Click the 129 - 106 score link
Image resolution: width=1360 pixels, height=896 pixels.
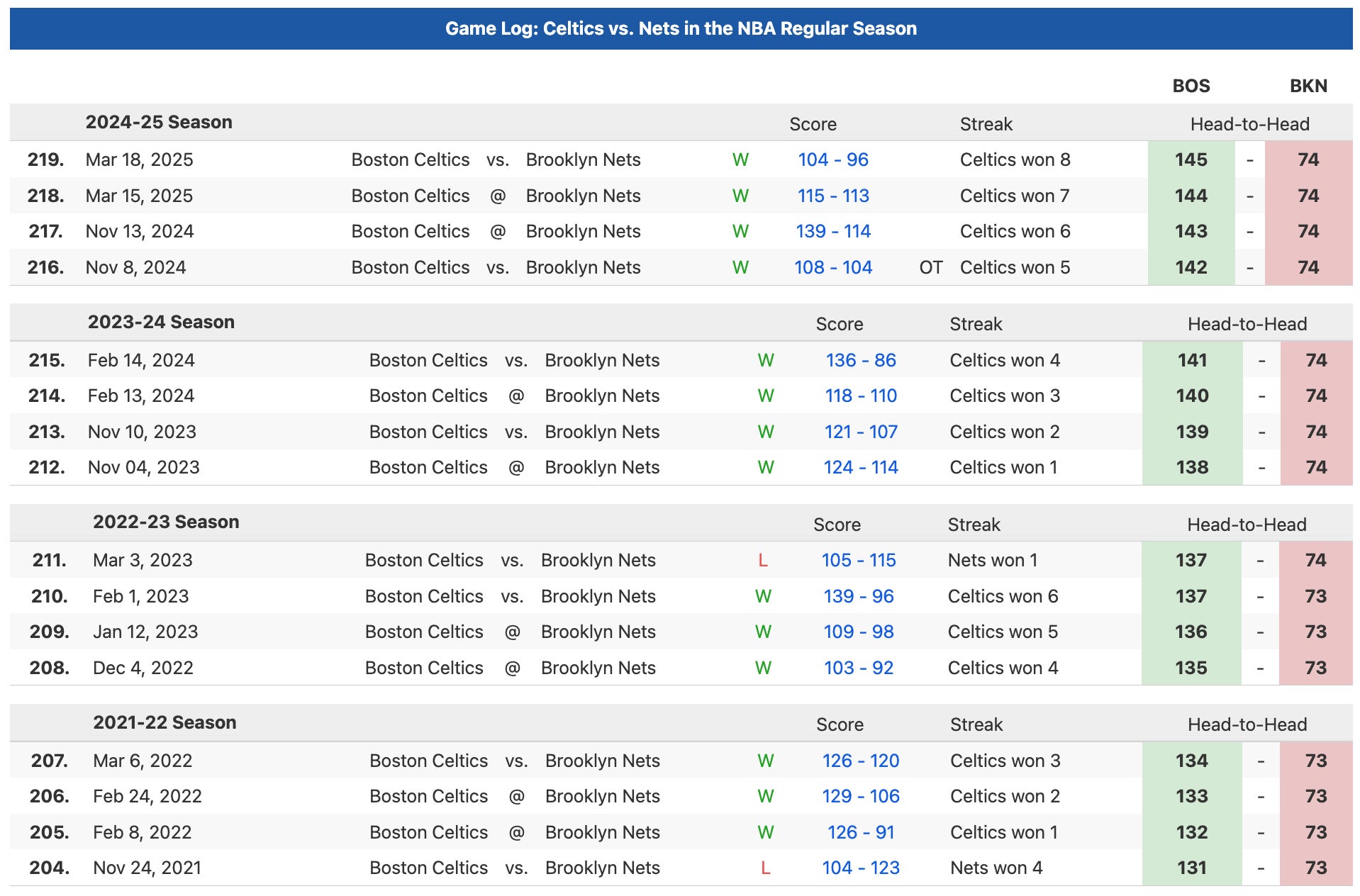click(x=860, y=797)
